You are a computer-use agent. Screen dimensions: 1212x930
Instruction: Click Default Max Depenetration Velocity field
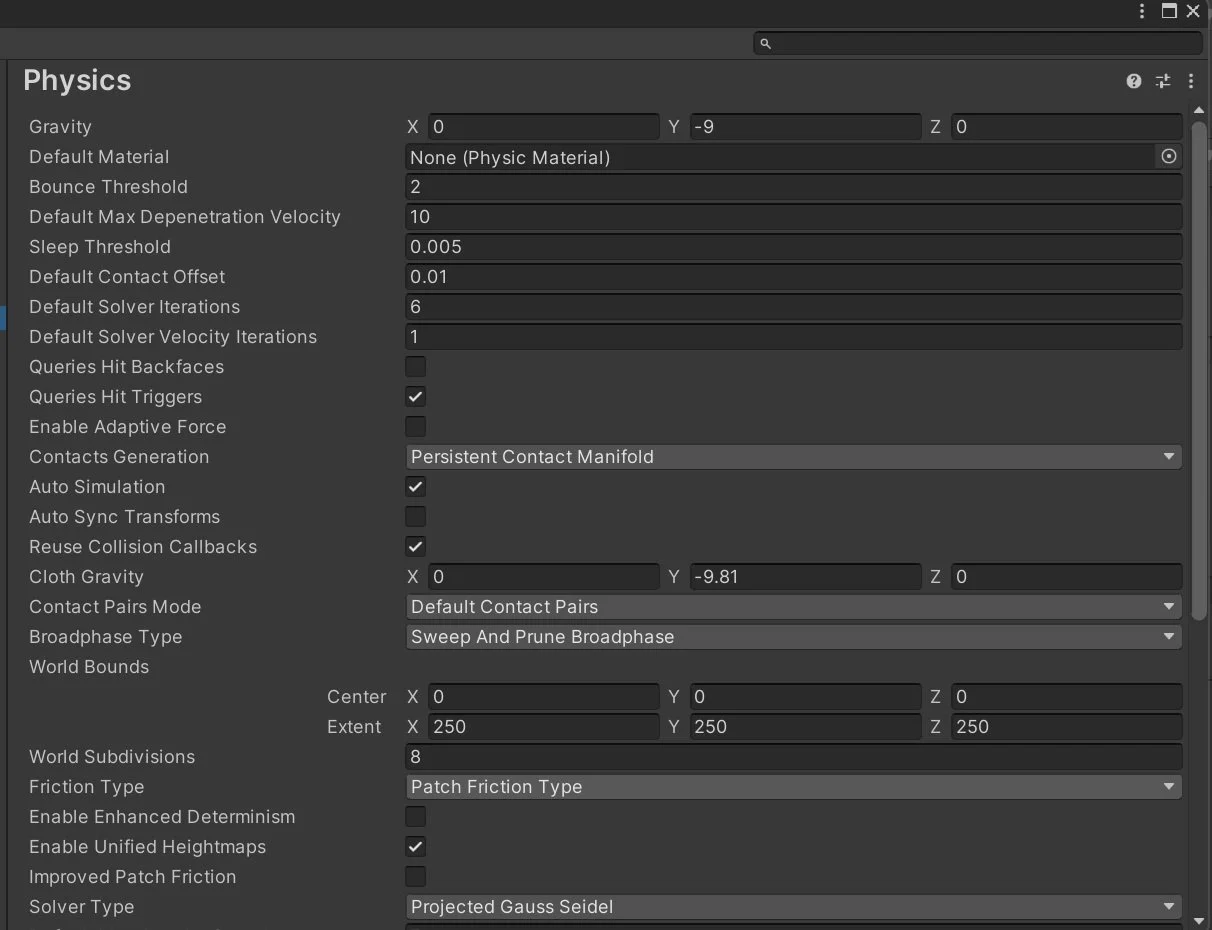(x=794, y=216)
